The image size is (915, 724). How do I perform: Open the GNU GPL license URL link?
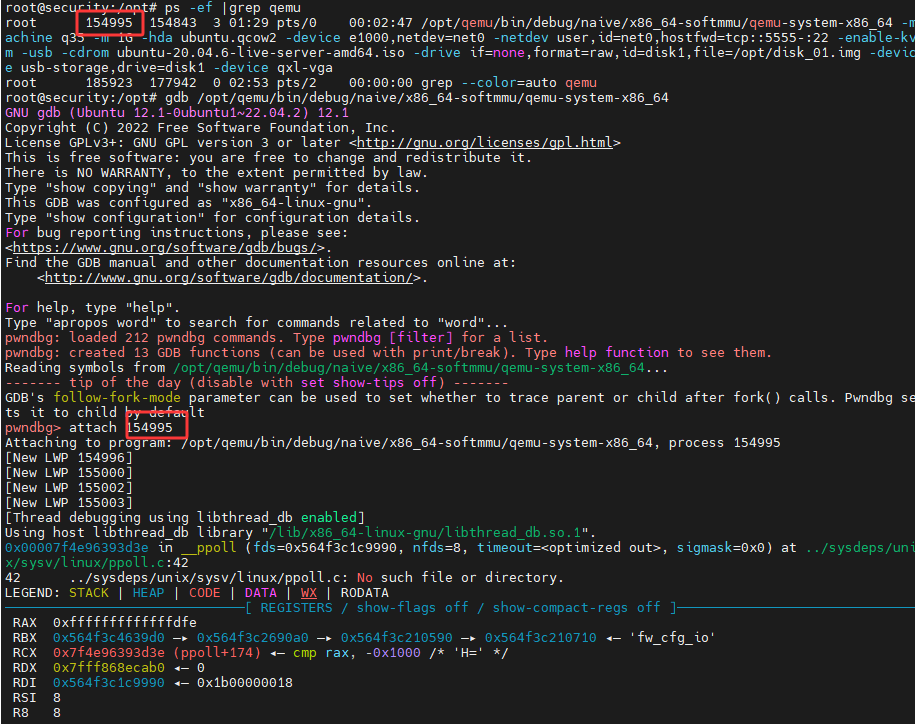click(488, 143)
